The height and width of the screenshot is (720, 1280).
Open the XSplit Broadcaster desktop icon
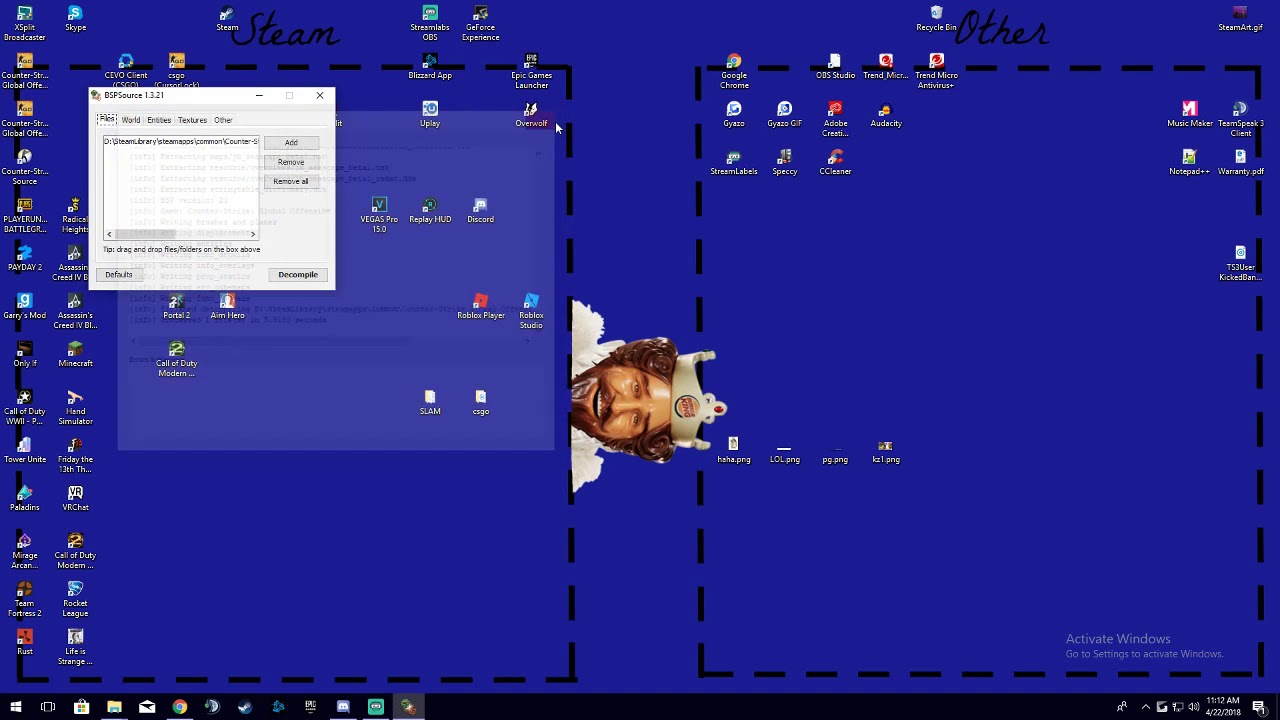point(24,24)
